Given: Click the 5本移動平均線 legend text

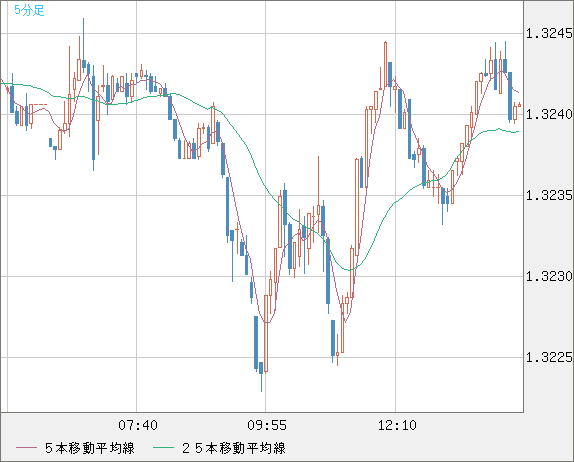Looking at the screenshot, I should (90, 448).
